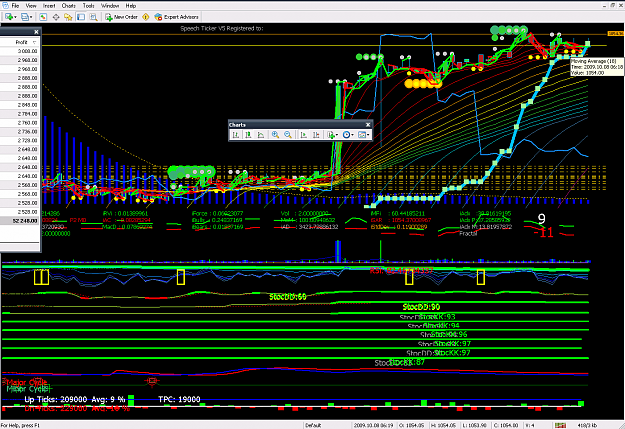This screenshot has width=625, height=429.
Task: Expand the Profiles dropdown arrow
Action: [31, 17]
